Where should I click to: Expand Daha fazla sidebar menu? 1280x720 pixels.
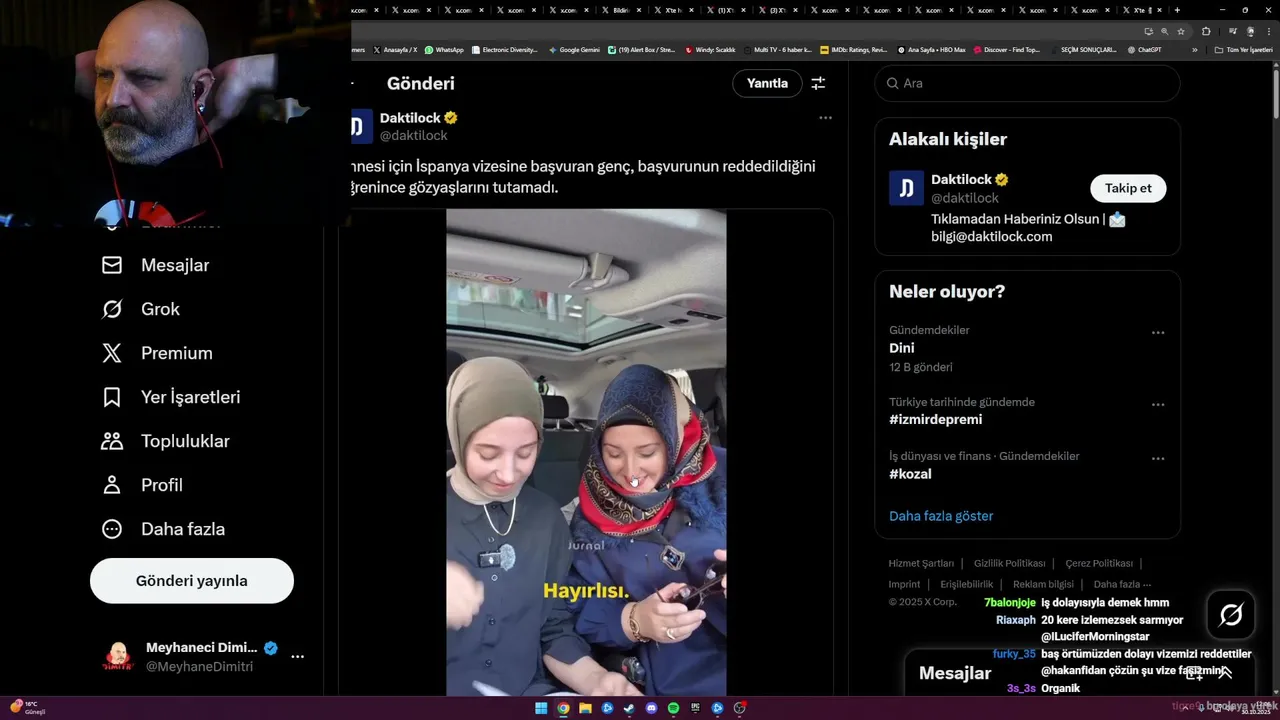coord(163,529)
